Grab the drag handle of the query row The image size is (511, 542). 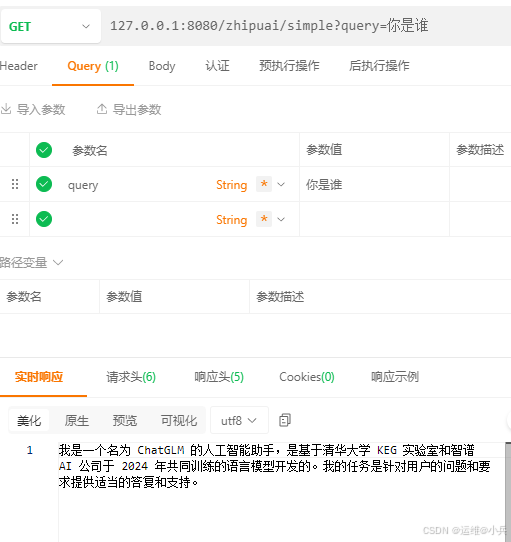point(15,184)
